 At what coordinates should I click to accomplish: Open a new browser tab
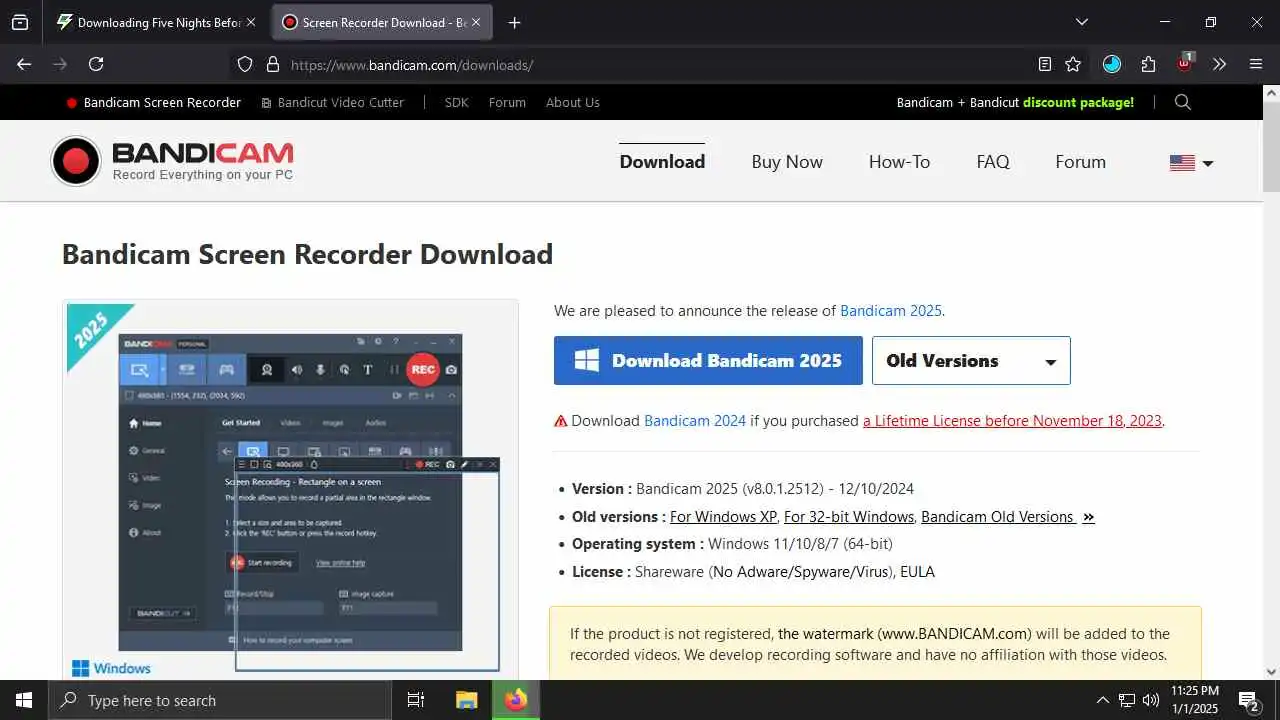(514, 22)
